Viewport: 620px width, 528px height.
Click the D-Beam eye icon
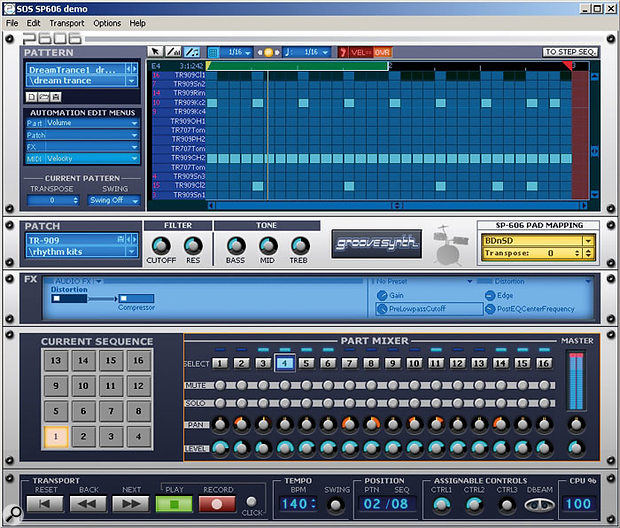(539, 505)
